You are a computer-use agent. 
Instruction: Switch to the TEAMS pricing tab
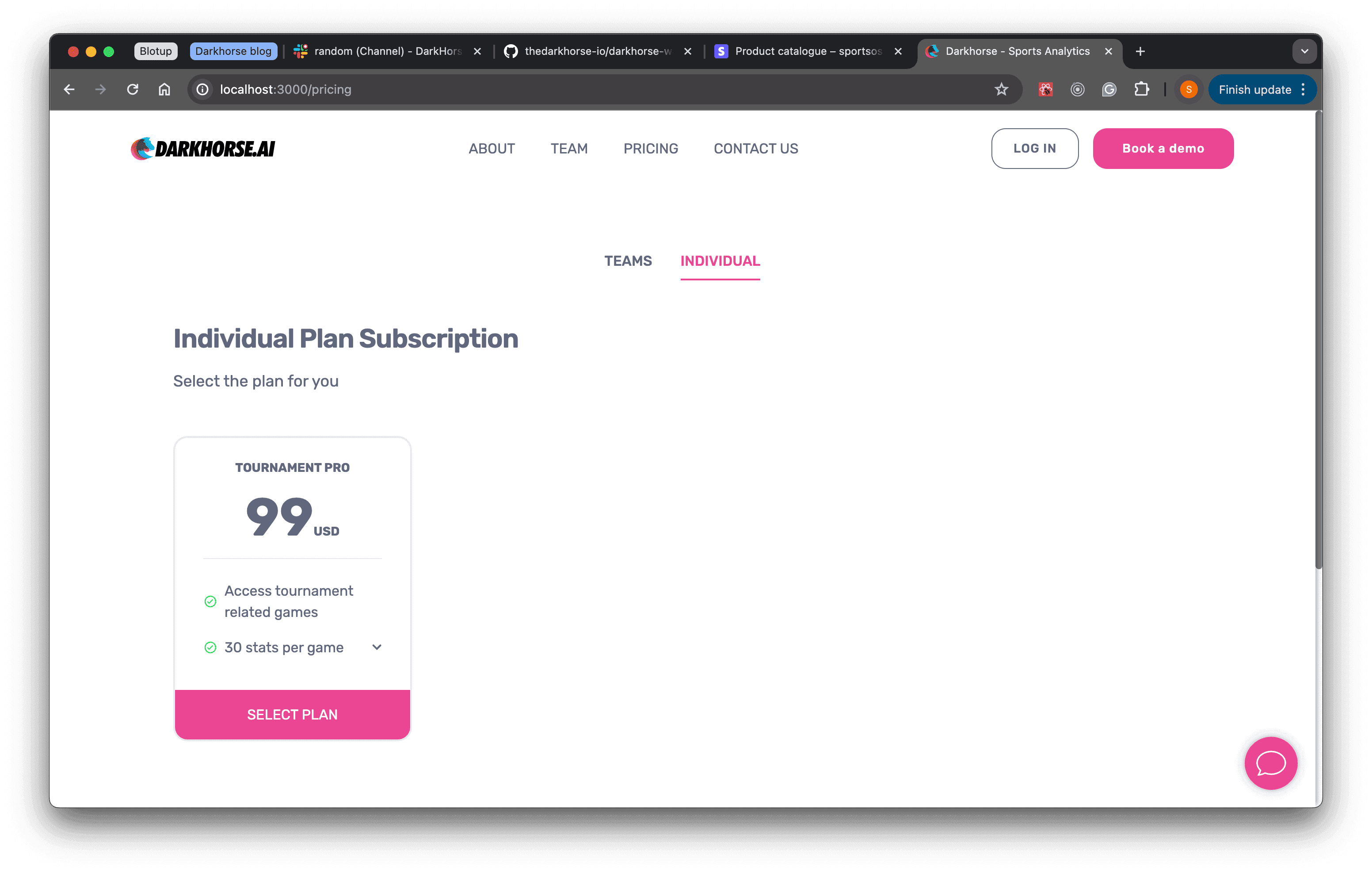(628, 260)
